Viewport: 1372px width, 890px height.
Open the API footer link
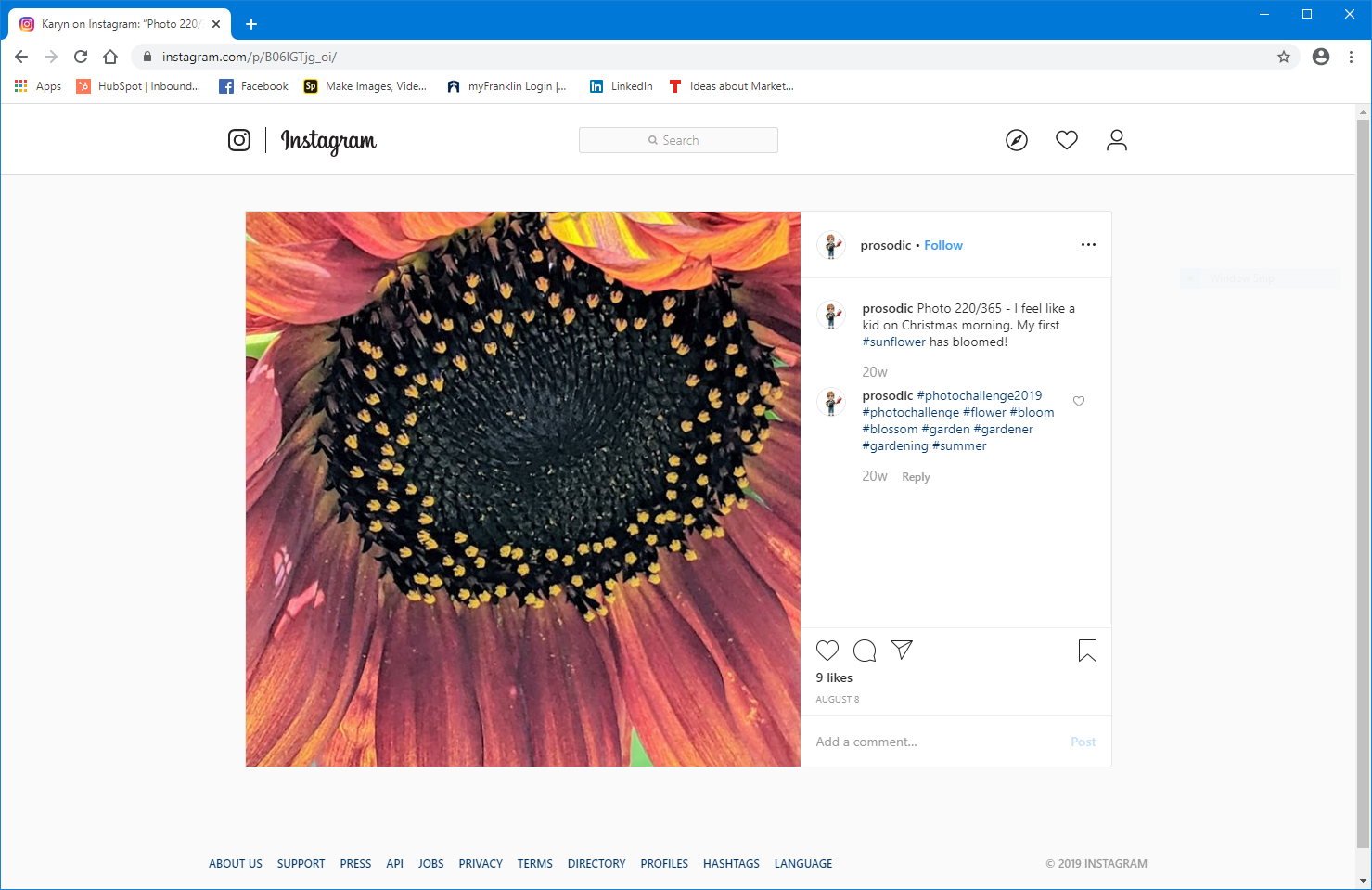[395, 864]
